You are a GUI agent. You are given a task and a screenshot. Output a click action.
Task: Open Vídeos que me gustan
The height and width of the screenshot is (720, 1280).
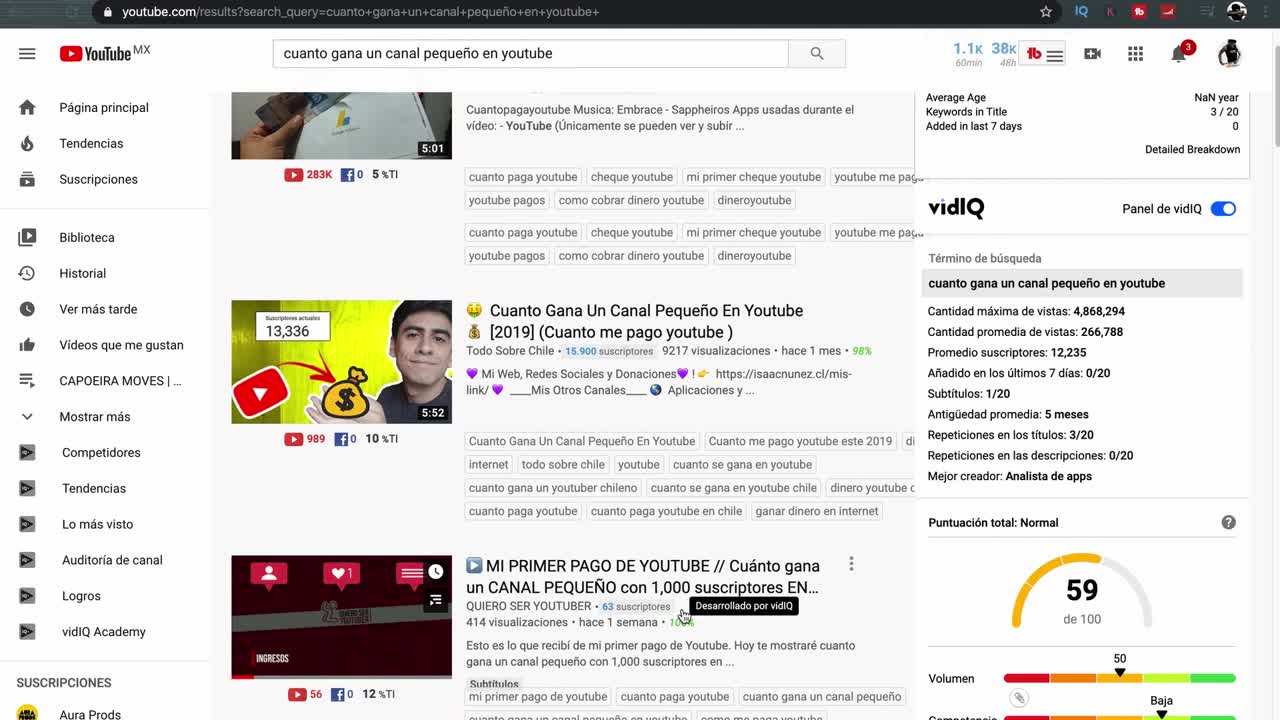pos(121,345)
